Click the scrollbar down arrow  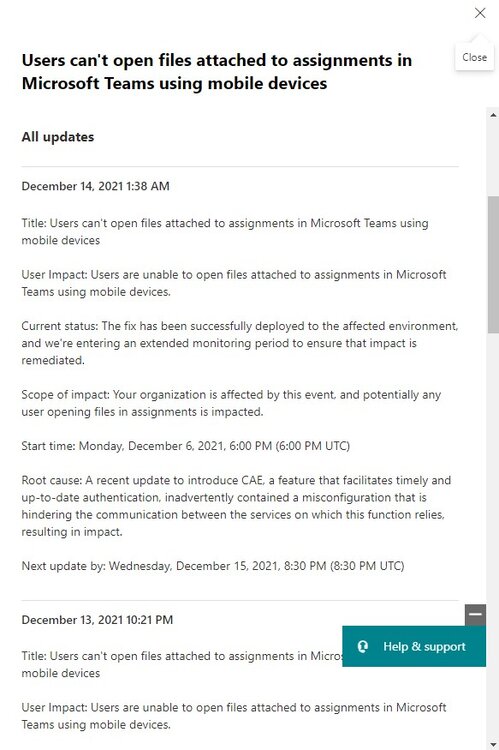point(493,744)
